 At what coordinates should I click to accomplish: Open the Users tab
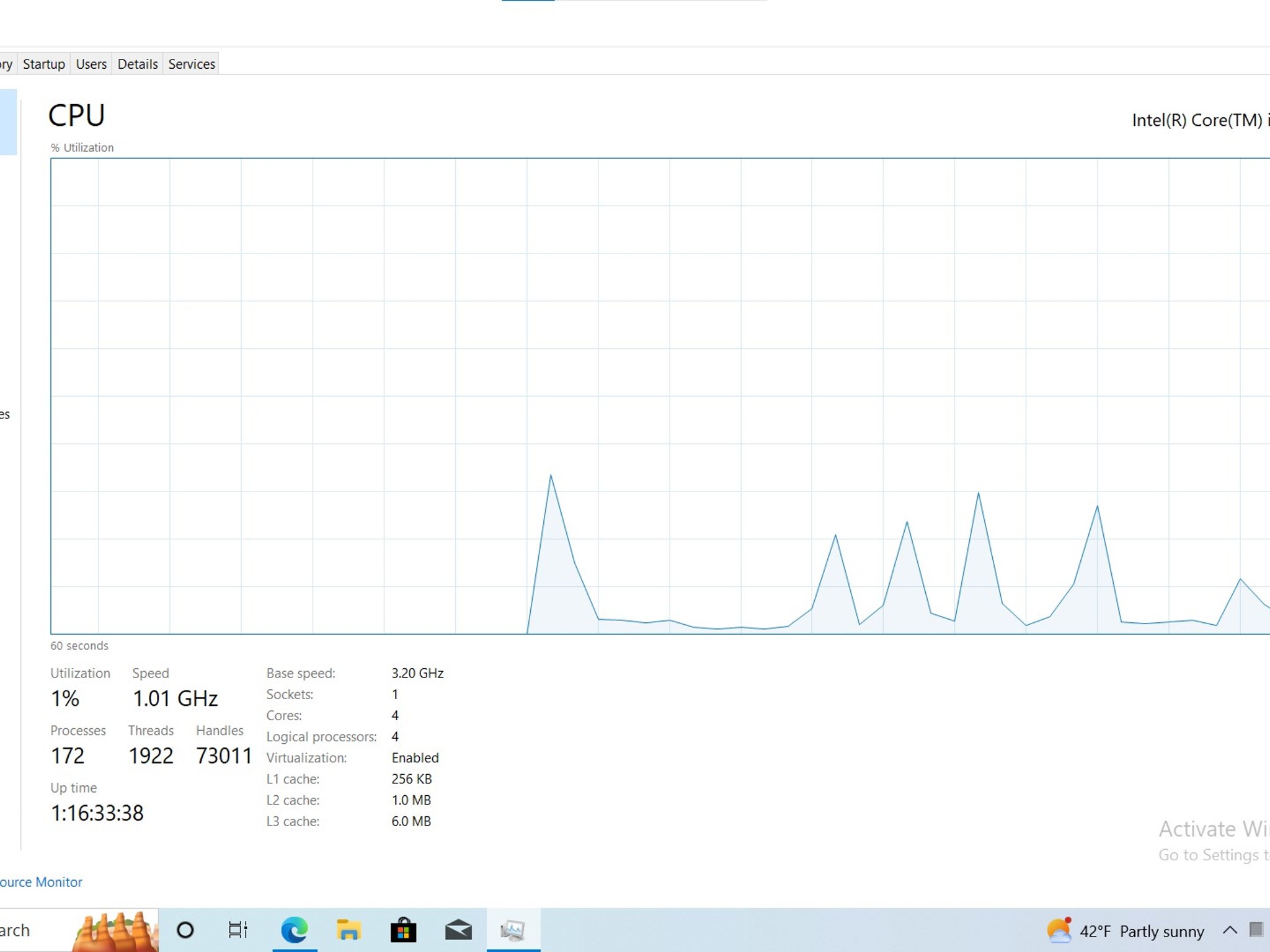[91, 64]
